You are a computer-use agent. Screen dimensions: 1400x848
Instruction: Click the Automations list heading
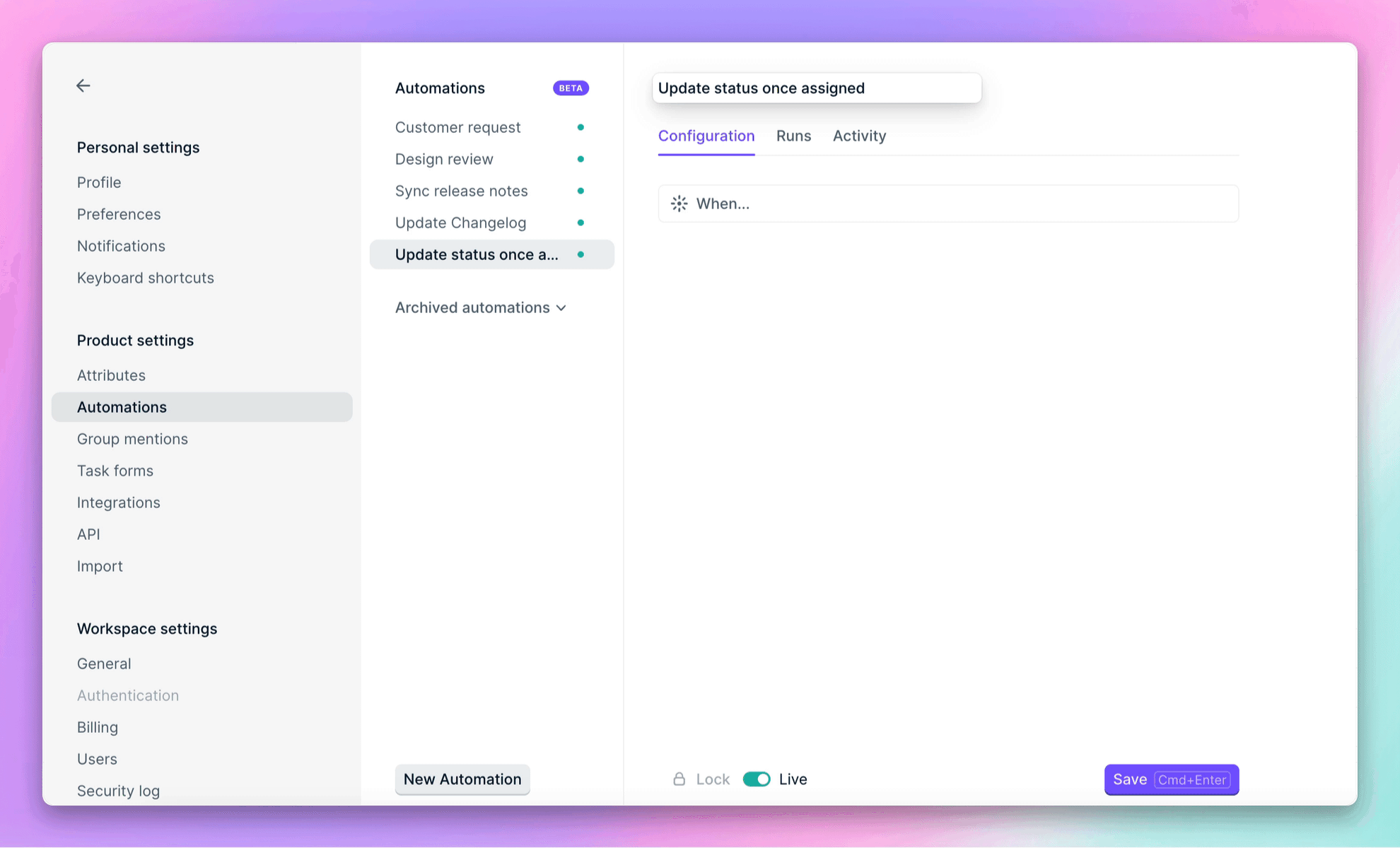440,88
